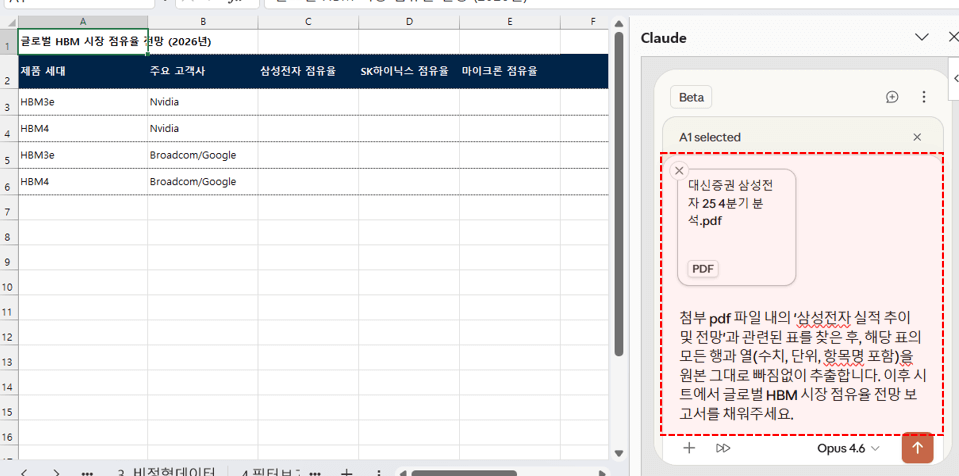Select column D header
Screen dimensions: 959x476
click(x=409, y=22)
